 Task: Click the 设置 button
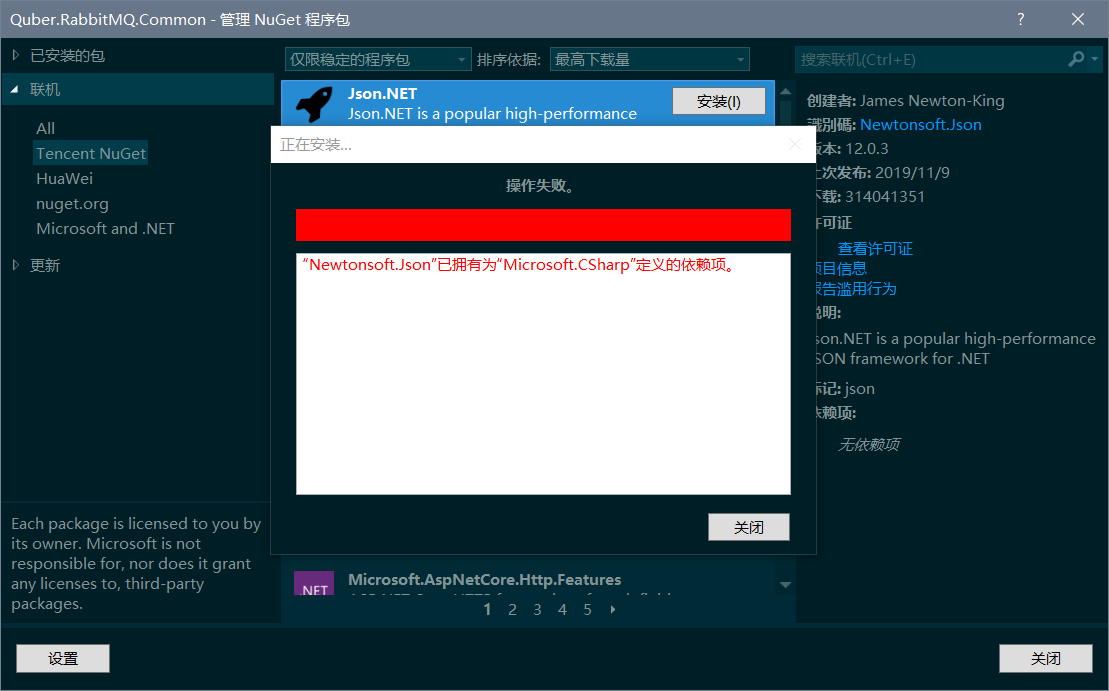point(63,658)
